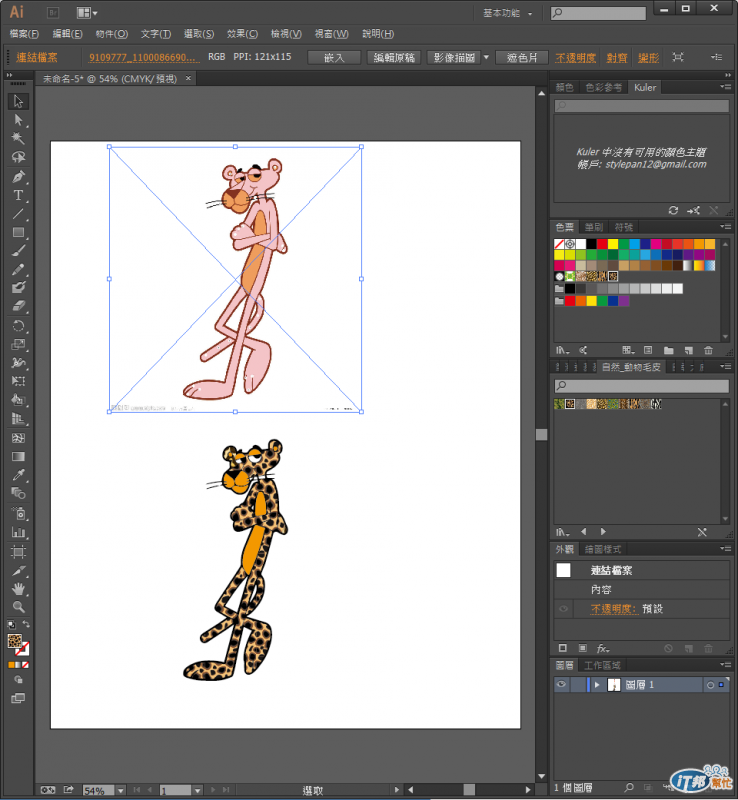The image size is (738, 800).
Task: Select the Artboard tool
Action: coord(18,552)
